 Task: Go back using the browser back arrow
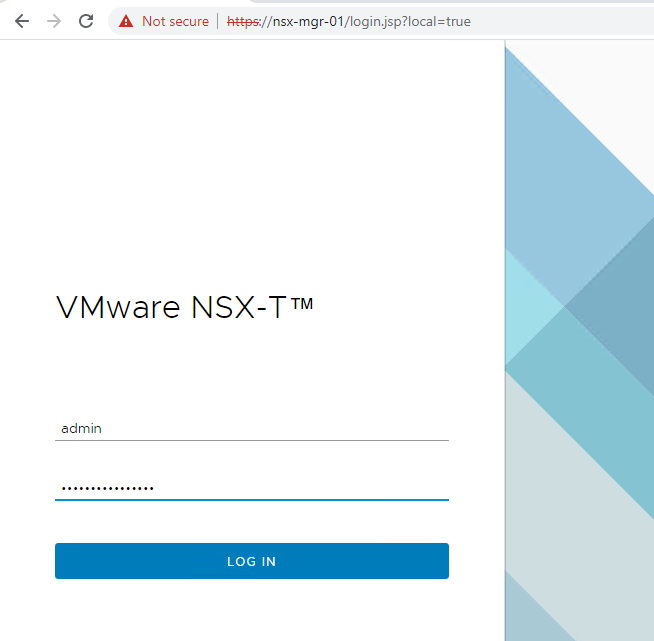22,21
